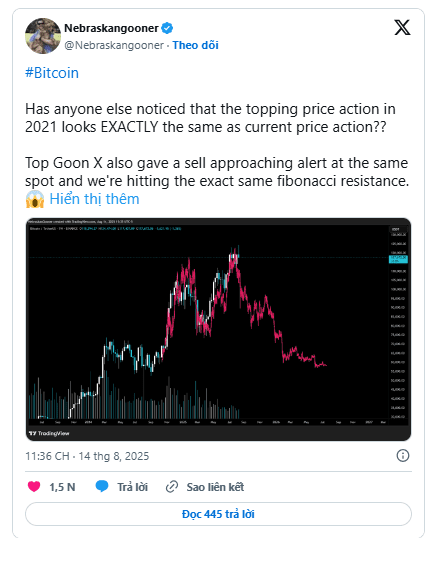Click the Nebraskangooner display name
Viewport: 439px width, 575px height.
point(111,28)
